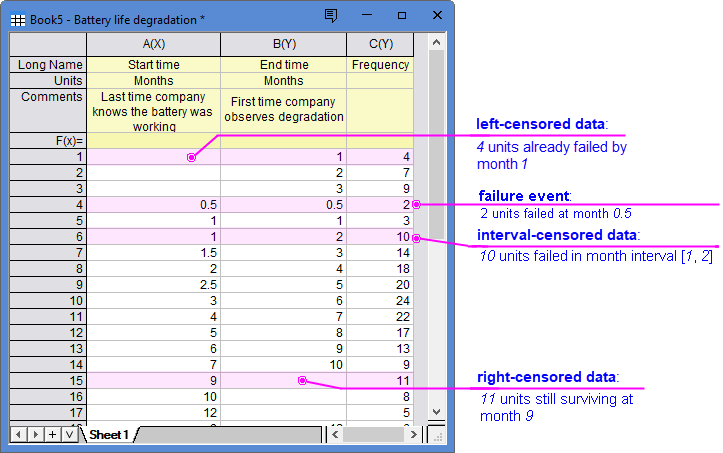Click the F(x)= formula cell for column A
Screen dimensions: 723x453
point(154,141)
